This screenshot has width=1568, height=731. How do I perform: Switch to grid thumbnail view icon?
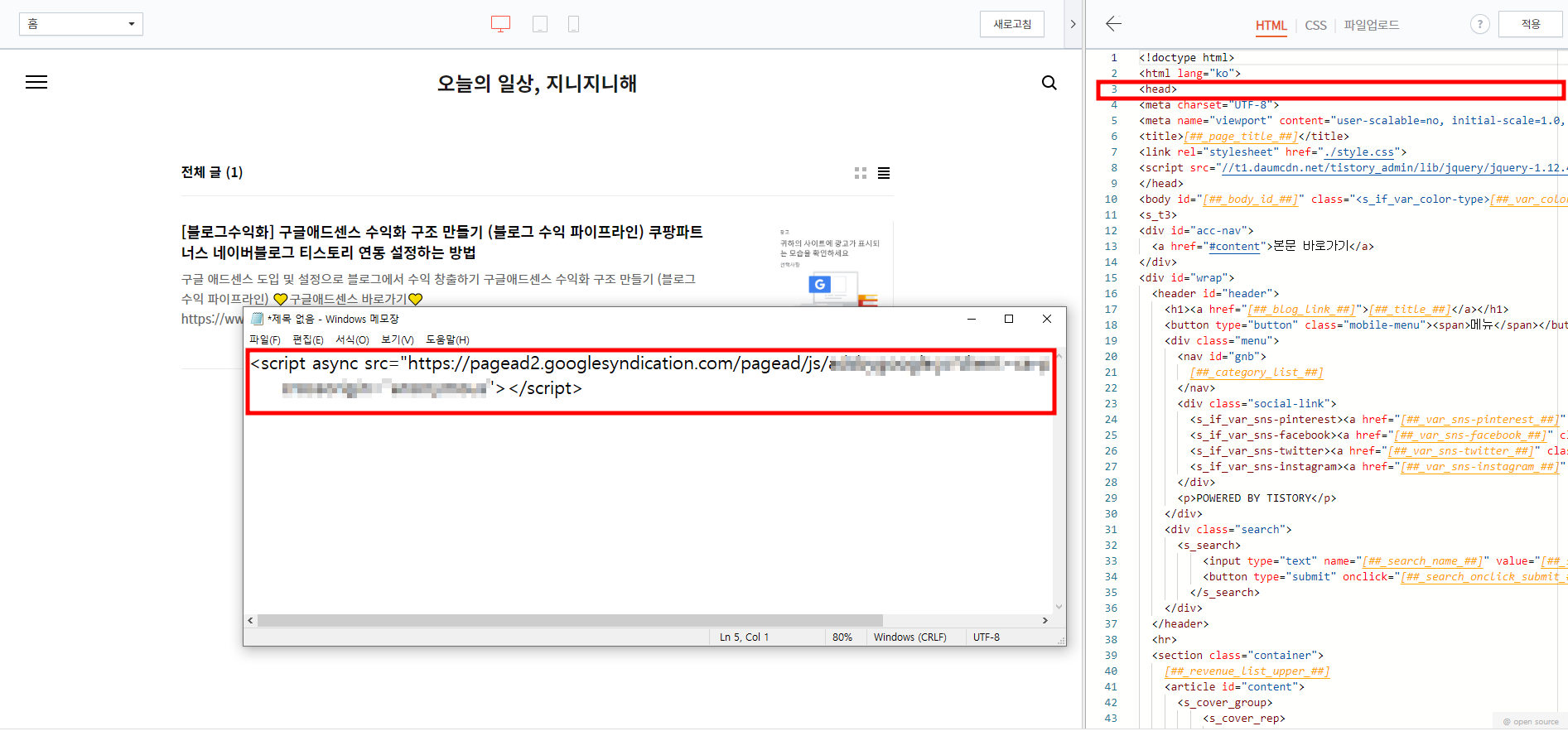tap(861, 173)
